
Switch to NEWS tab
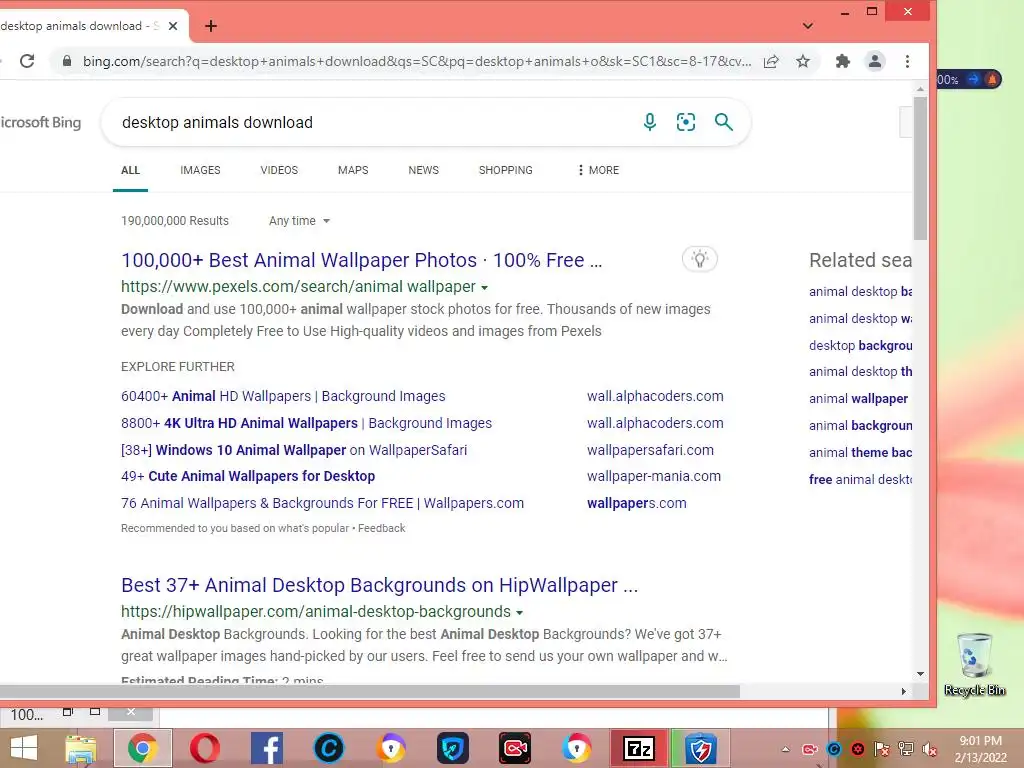423,170
